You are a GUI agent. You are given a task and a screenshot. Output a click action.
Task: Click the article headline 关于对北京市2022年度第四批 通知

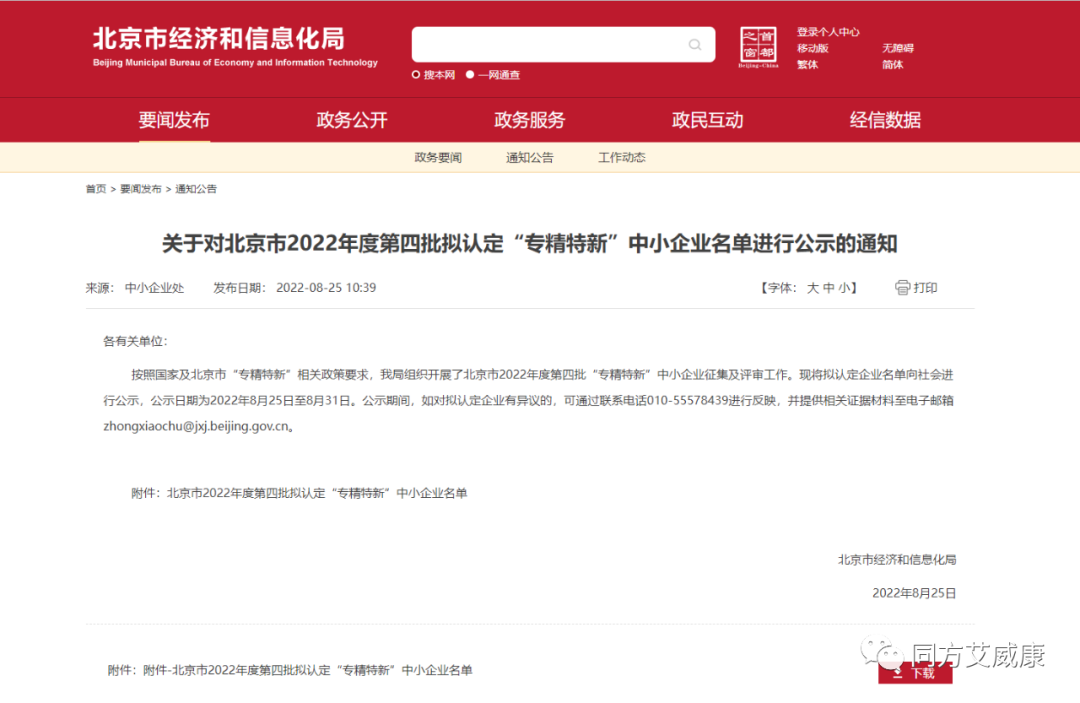point(530,244)
